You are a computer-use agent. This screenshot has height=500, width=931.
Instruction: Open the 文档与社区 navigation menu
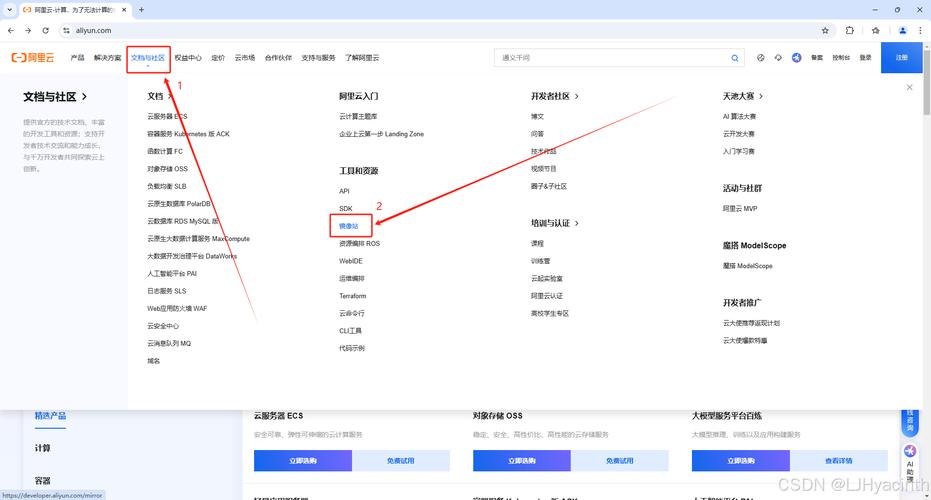click(148, 58)
